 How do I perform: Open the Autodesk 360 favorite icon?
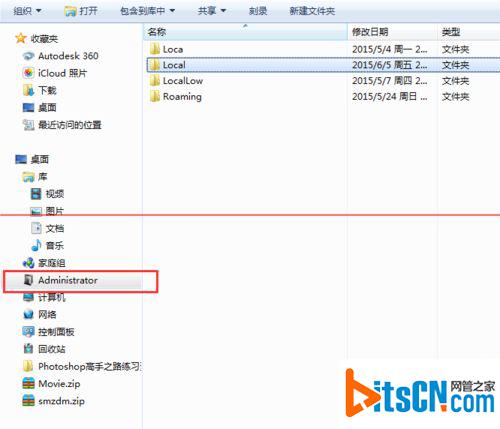click(28, 56)
